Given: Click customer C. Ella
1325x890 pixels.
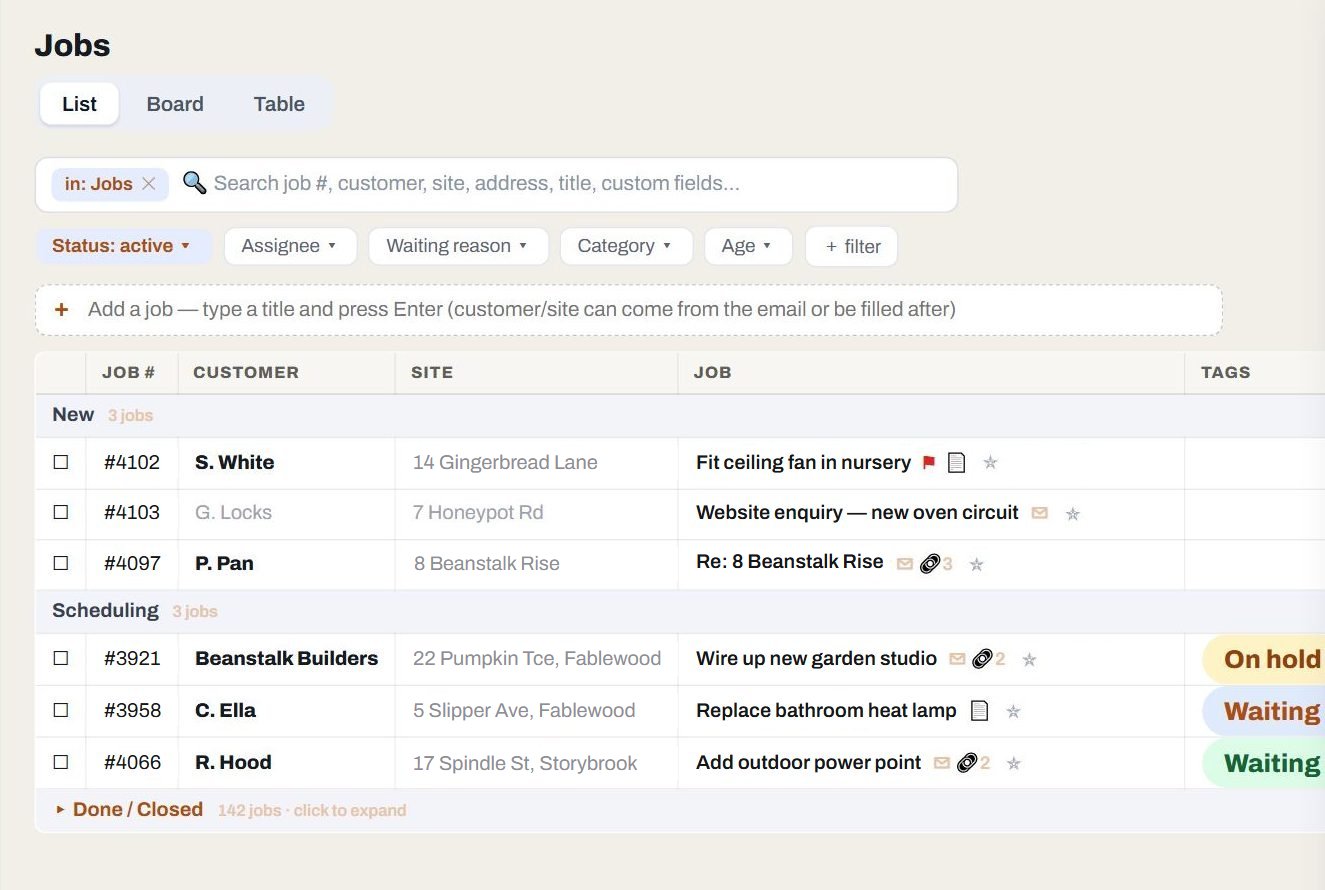Looking at the screenshot, I should pos(225,710).
